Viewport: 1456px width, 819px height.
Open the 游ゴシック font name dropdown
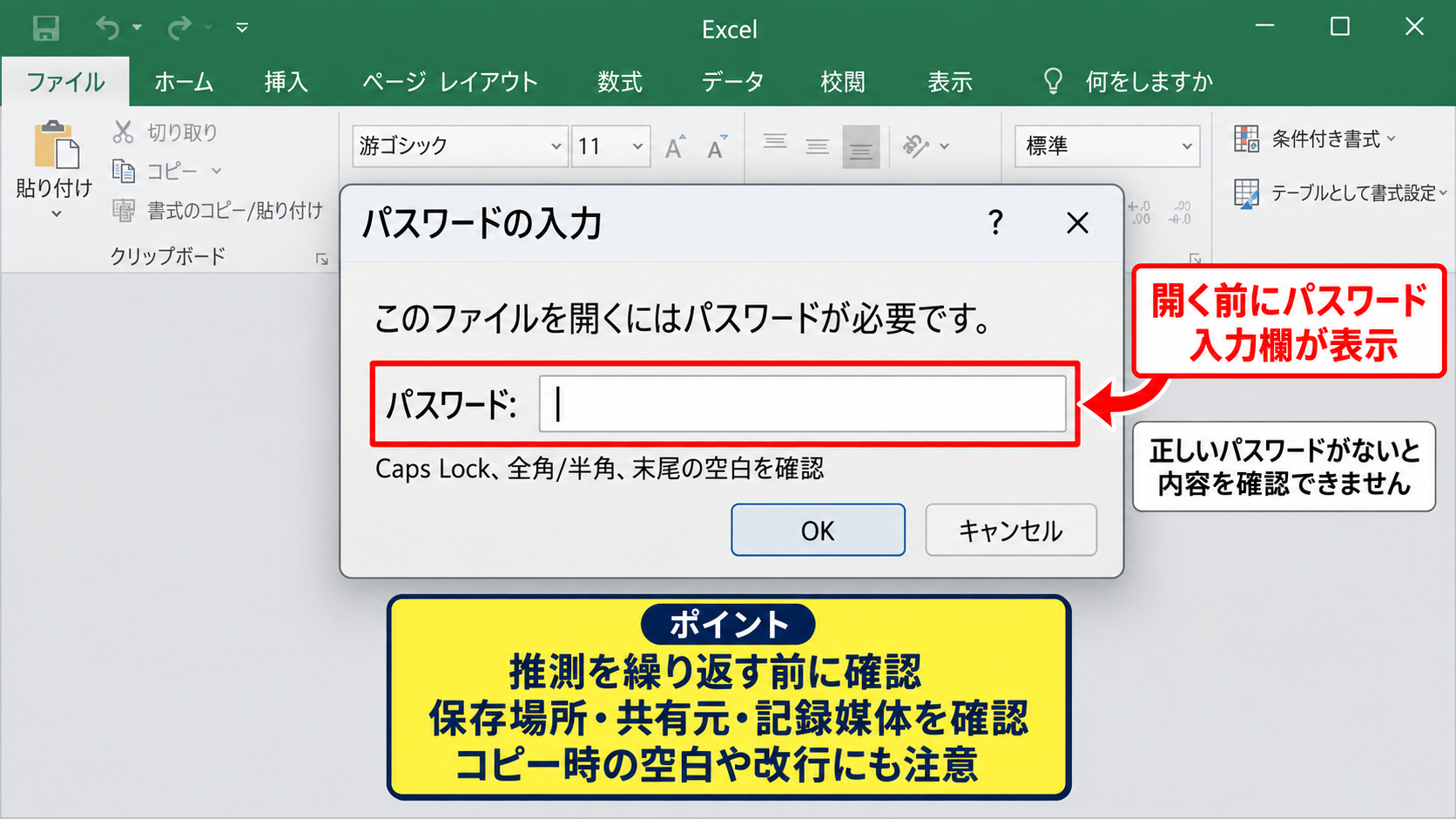point(556,146)
